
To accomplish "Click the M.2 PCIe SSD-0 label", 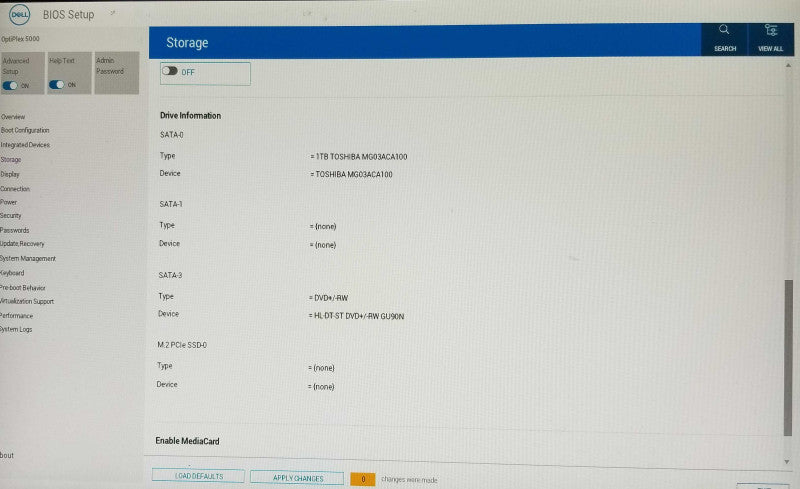I will click(x=182, y=345).
